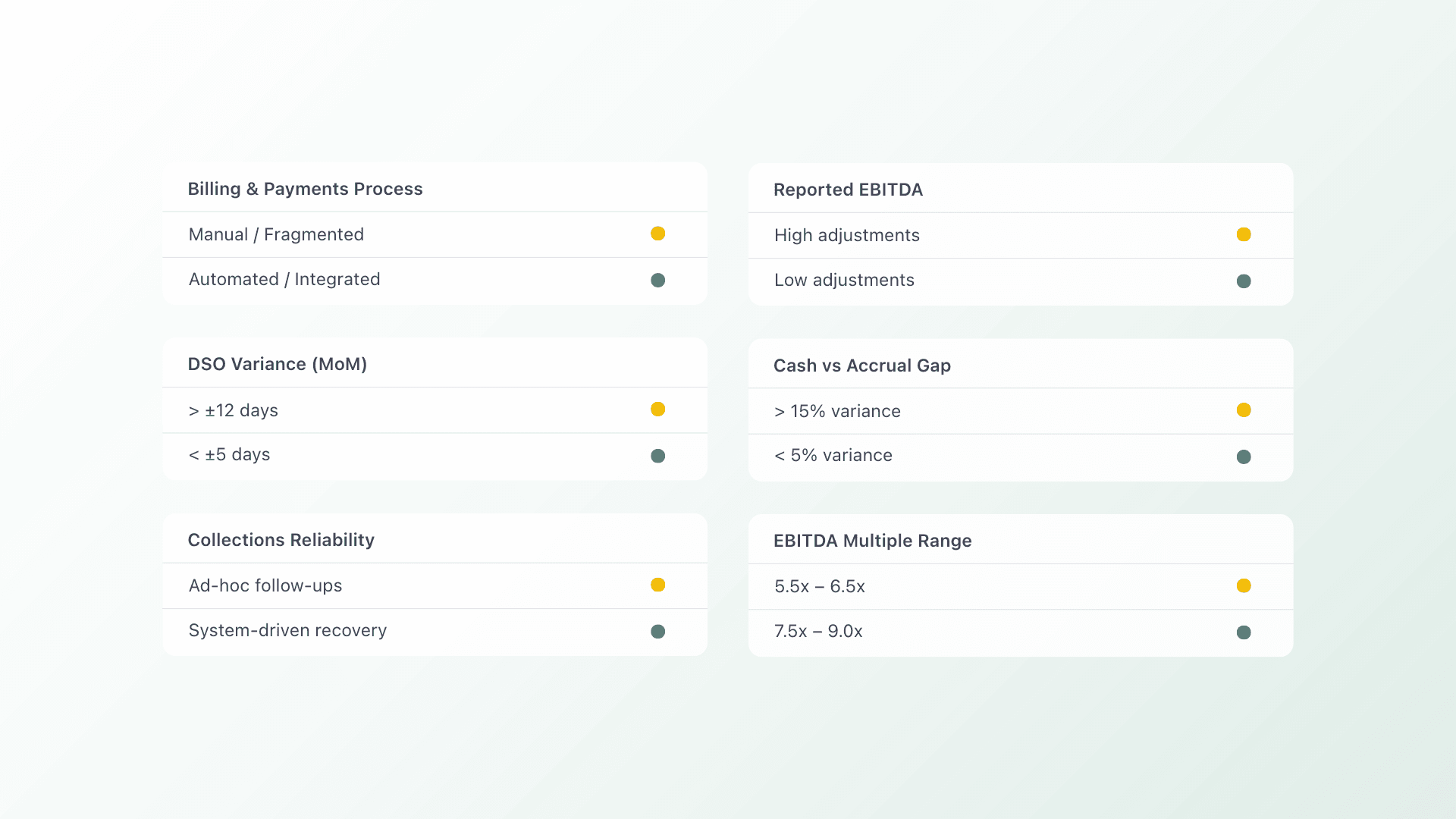The width and height of the screenshot is (1456, 819).
Task: Click yellow dot beside Manual / Fragmented
Action: pos(657,234)
